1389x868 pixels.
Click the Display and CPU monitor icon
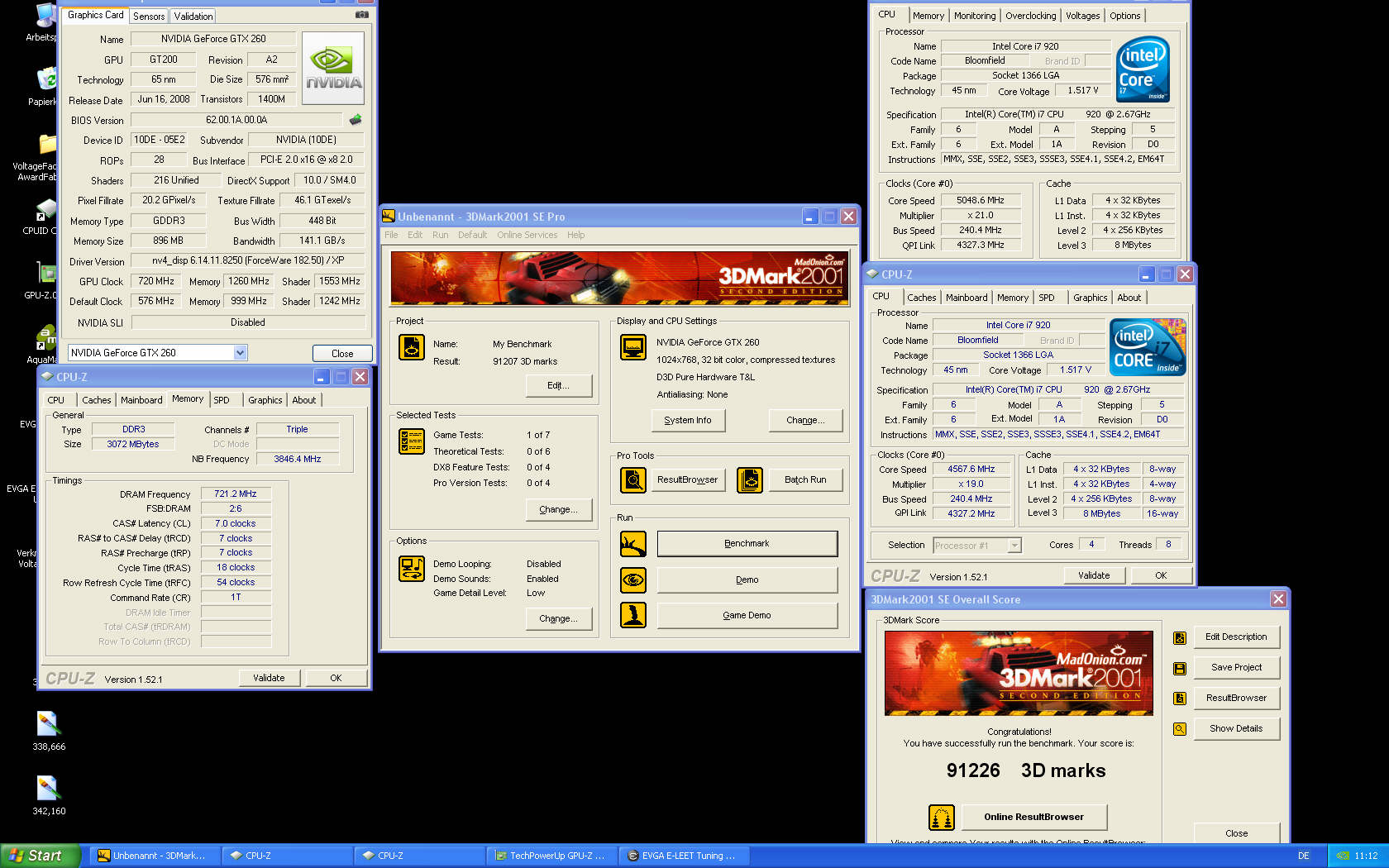633,347
